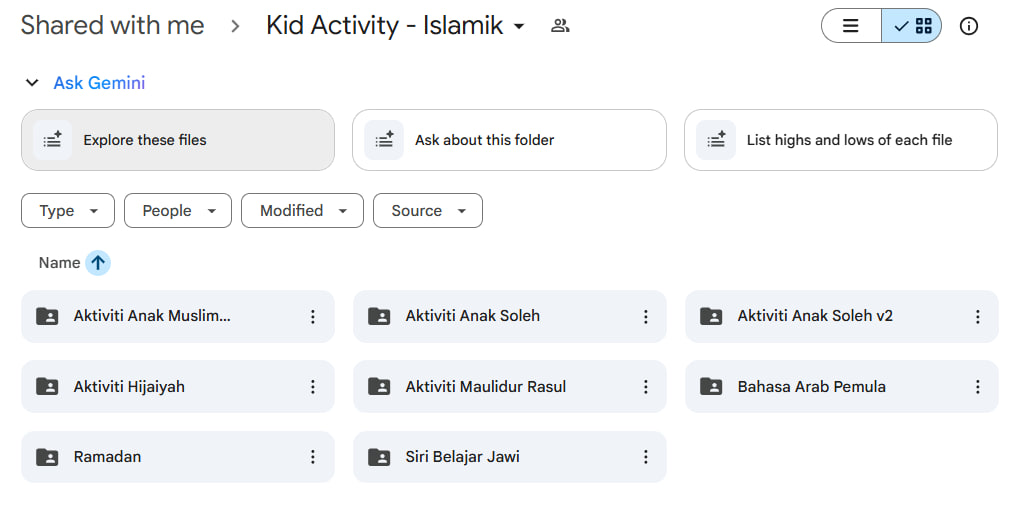Open more actions for Aktiviti Anak Soleh v2

[x=977, y=316]
